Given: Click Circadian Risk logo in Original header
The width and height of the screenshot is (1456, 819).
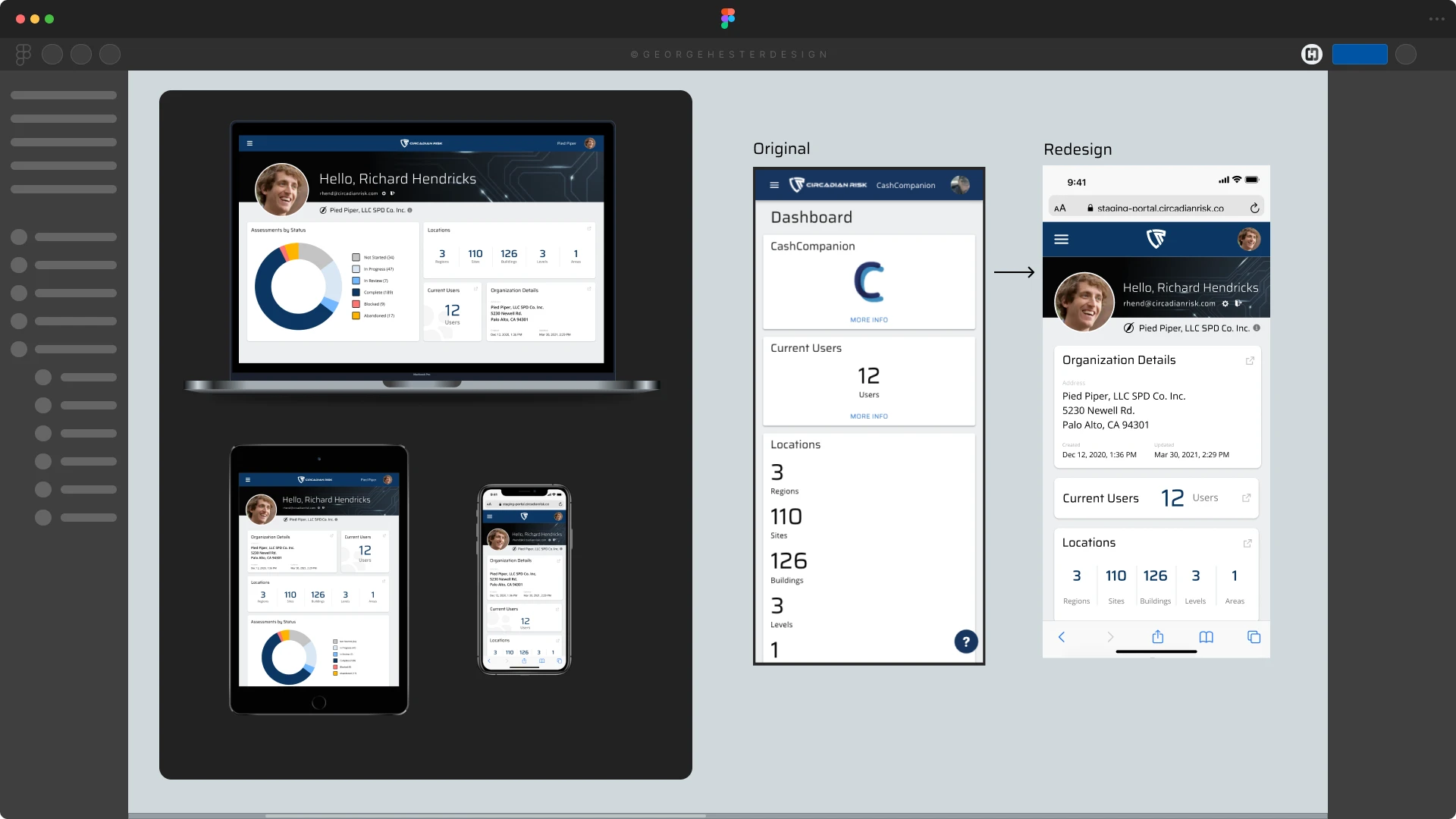Looking at the screenshot, I should pyautogui.click(x=828, y=185).
